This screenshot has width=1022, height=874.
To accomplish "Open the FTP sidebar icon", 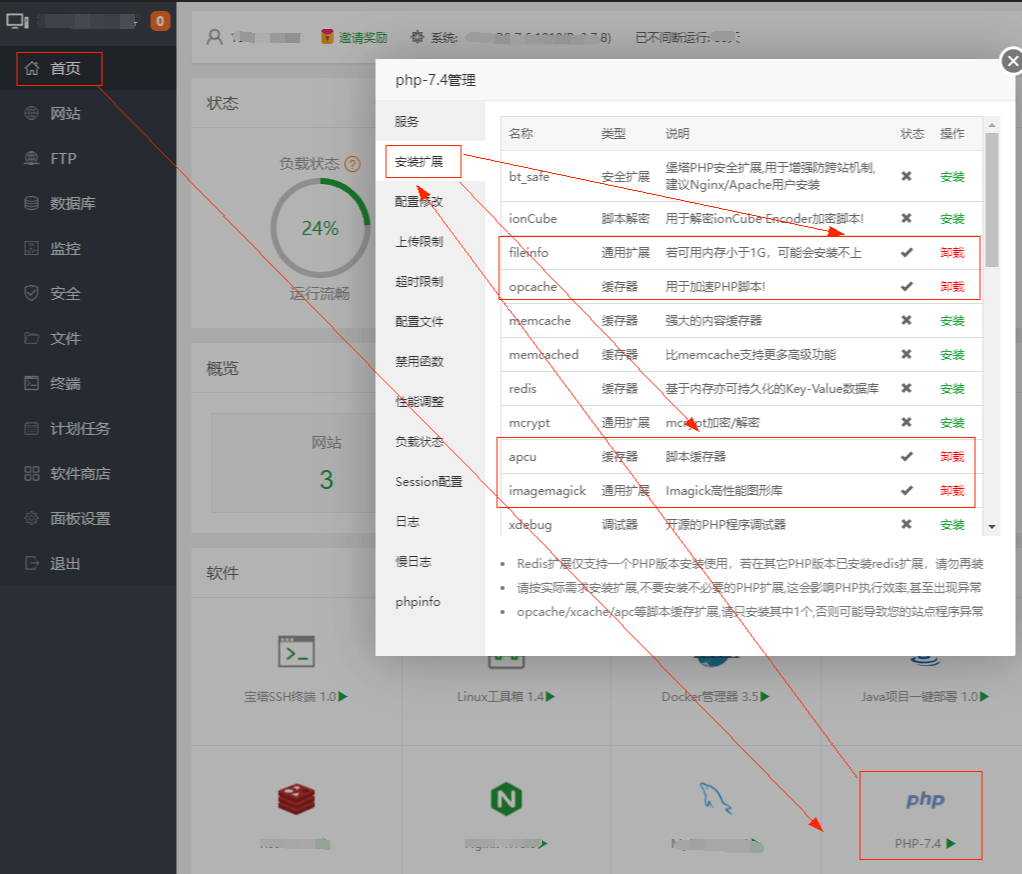I will point(52,158).
